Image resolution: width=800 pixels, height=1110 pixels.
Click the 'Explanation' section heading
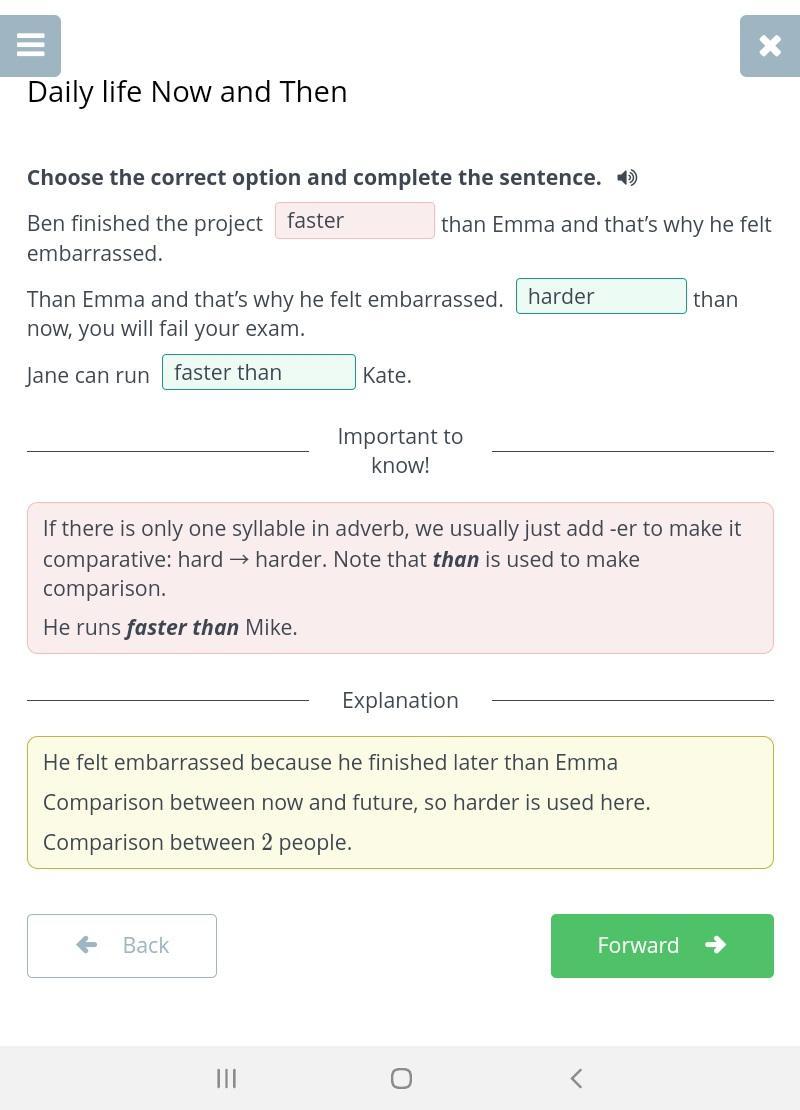(400, 700)
